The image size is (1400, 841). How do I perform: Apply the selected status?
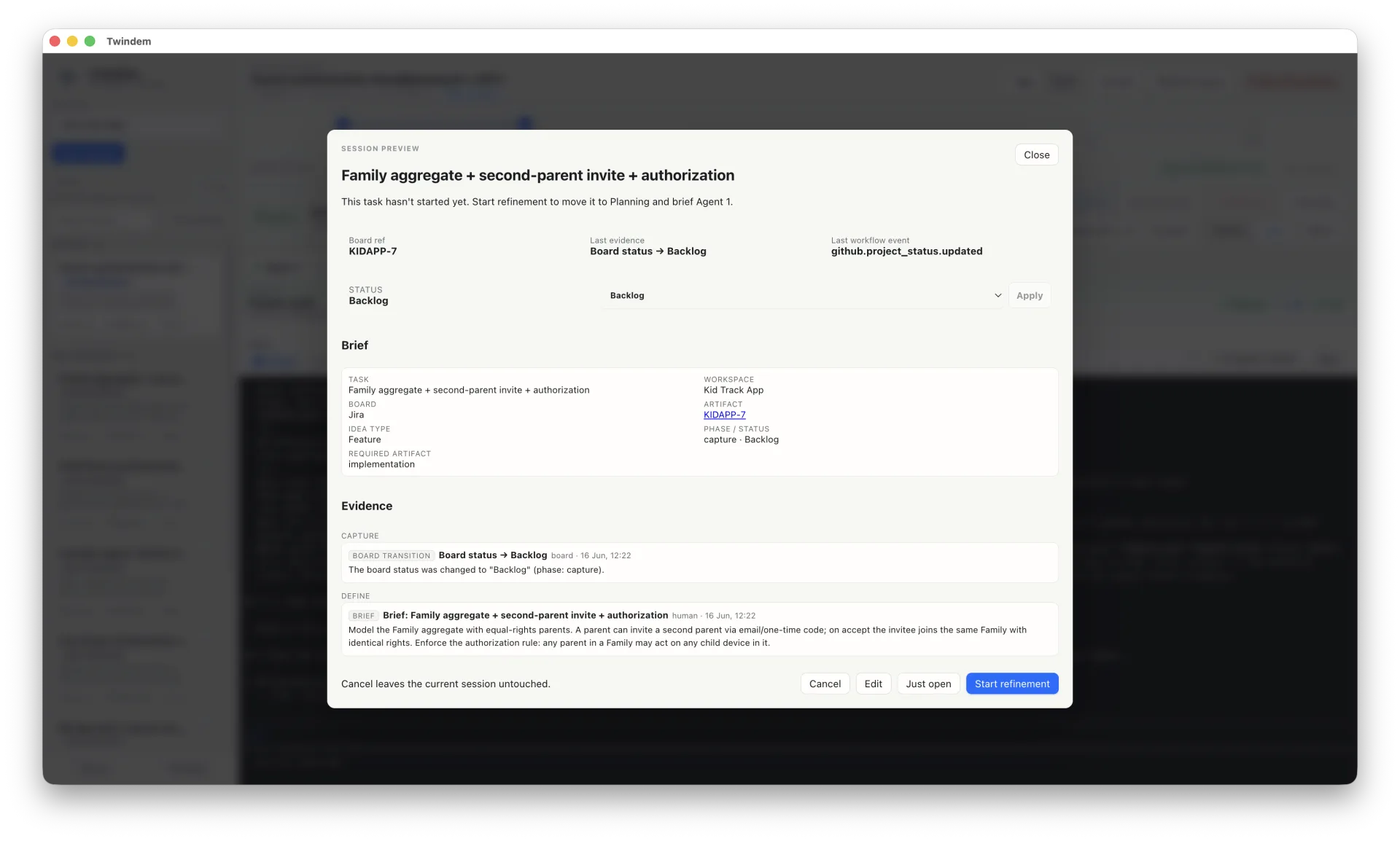(x=1029, y=295)
